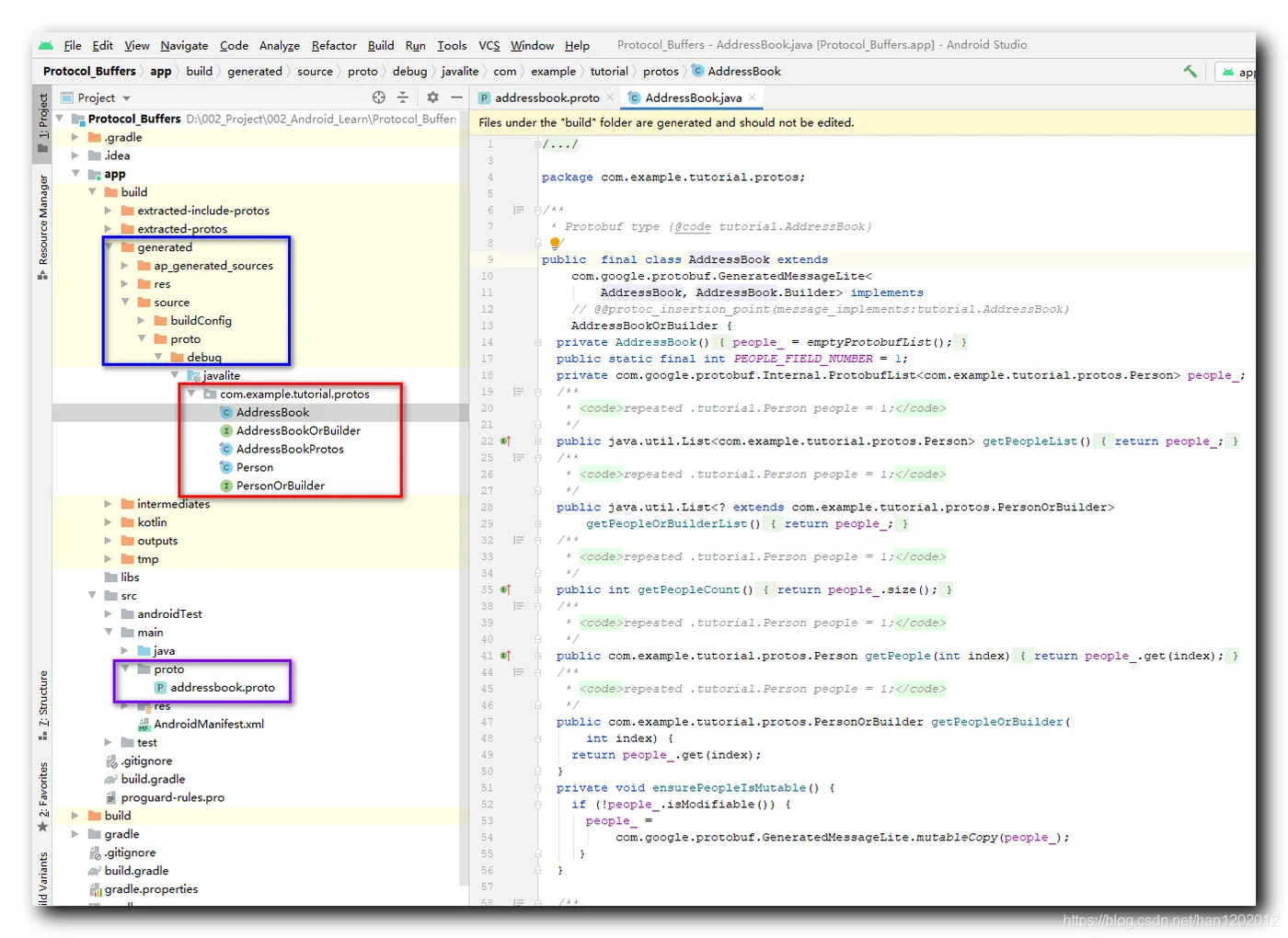Image resolution: width=1288 pixels, height=938 pixels.
Task: Click the Make Project hammer icon
Action: [1190, 71]
